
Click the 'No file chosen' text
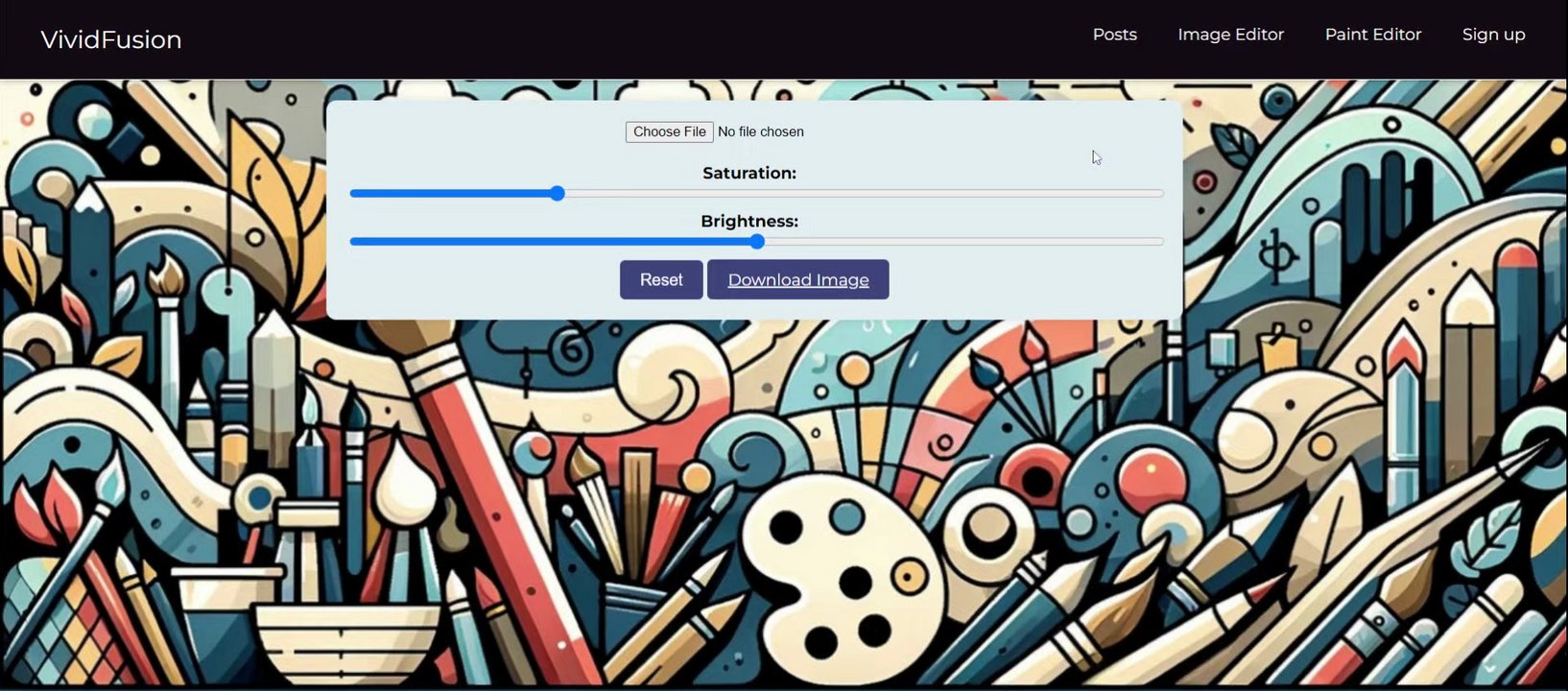coord(761,131)
